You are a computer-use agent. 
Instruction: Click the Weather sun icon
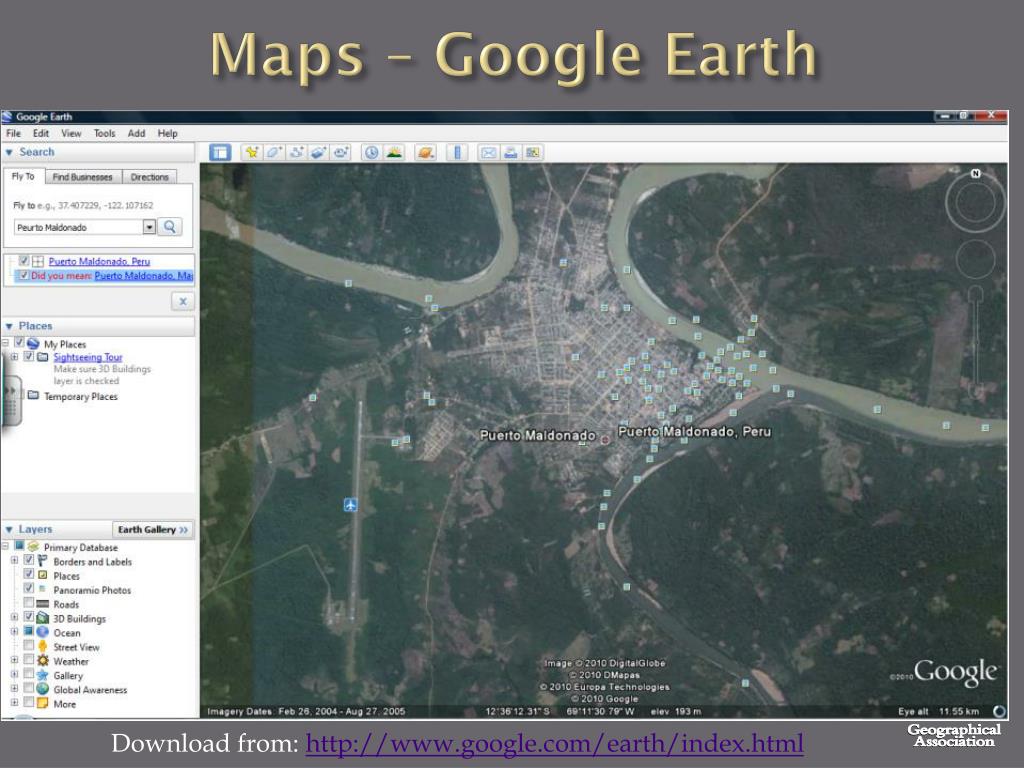[x=42, y=661]
